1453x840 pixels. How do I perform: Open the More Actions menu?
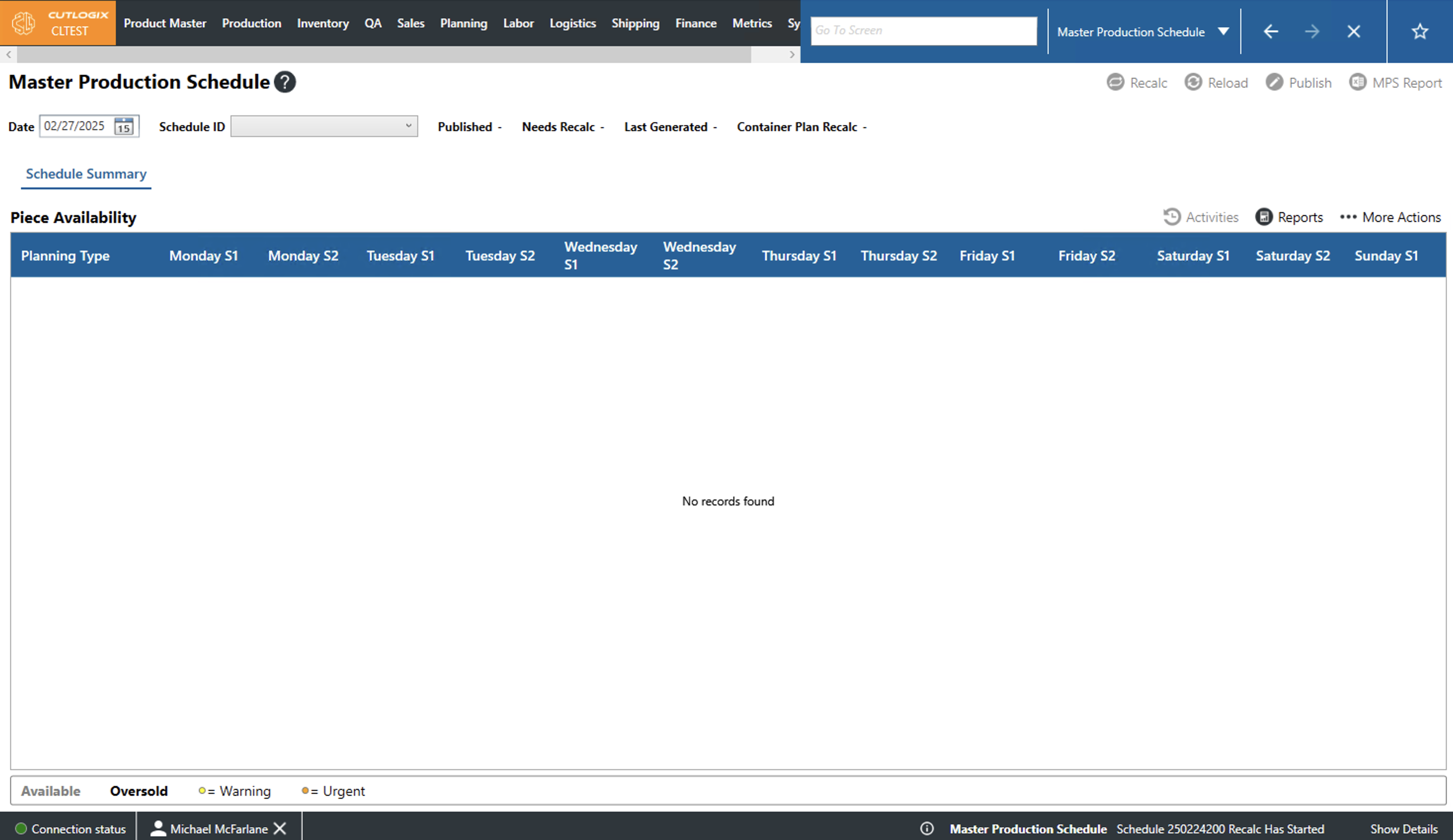[x=1390, y=217]
